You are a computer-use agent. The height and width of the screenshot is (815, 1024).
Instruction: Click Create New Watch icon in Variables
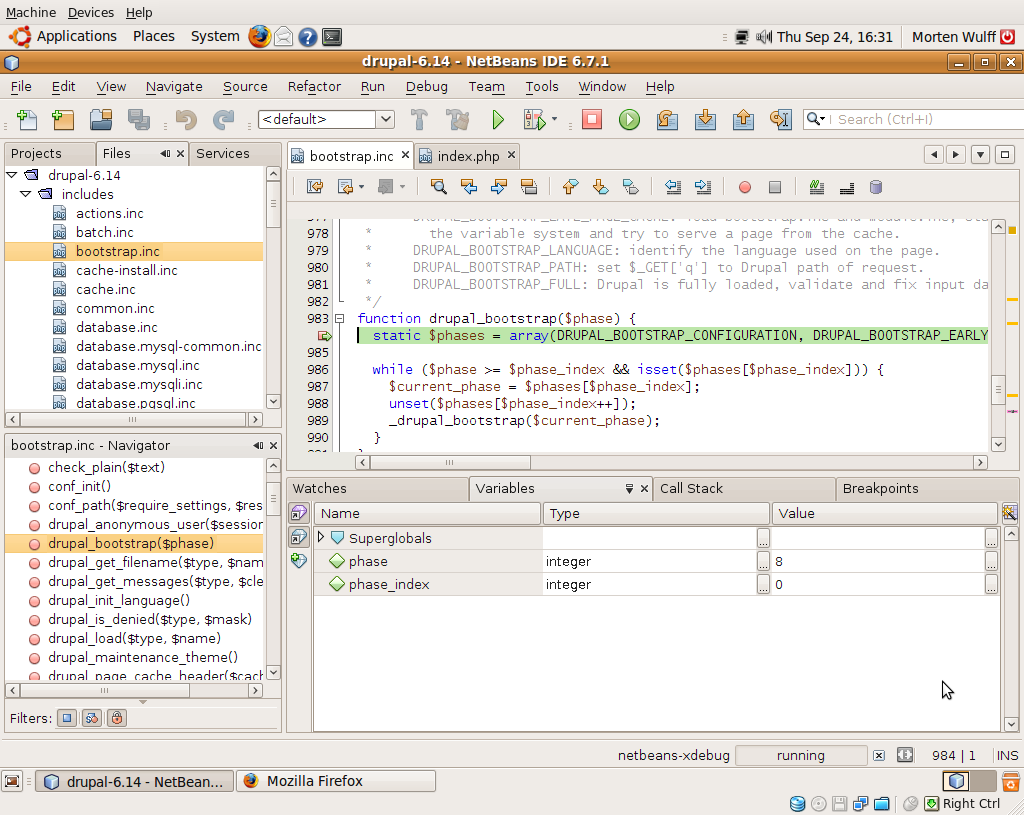298,560
